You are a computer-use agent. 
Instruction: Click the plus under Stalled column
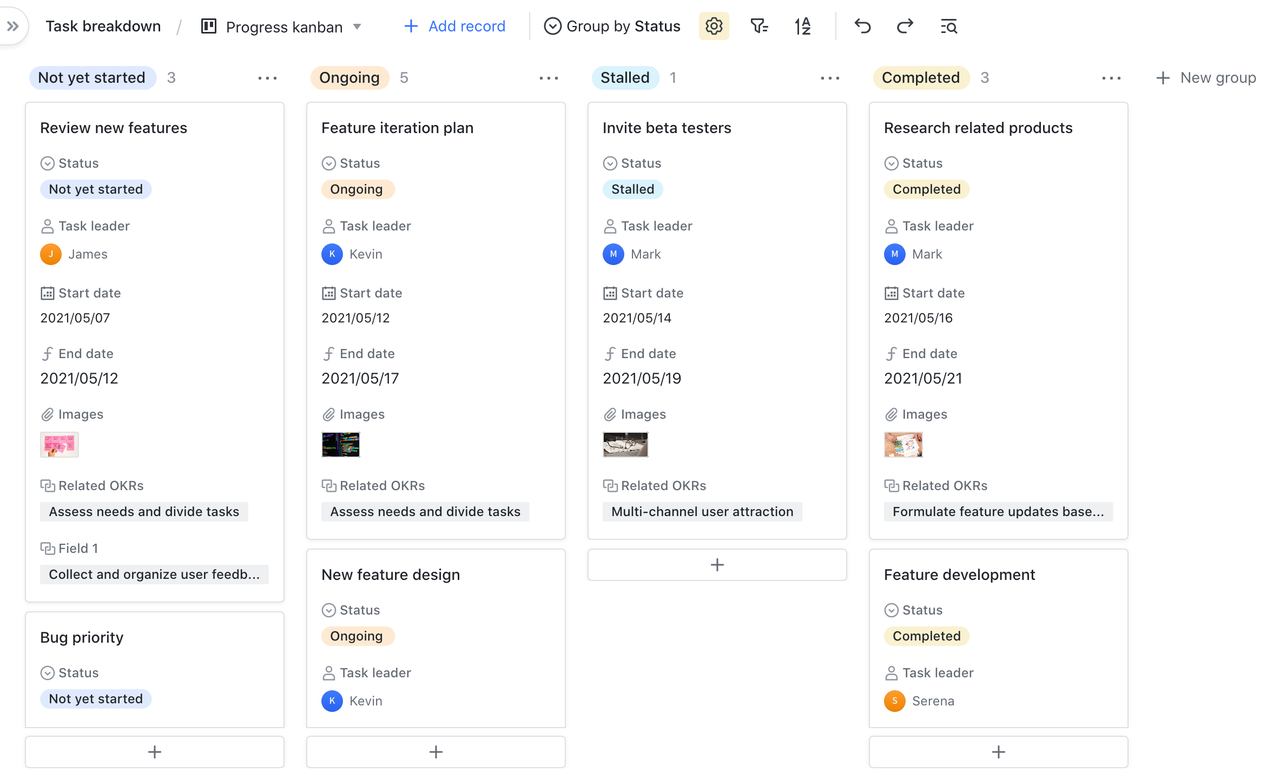click(717, 565)
